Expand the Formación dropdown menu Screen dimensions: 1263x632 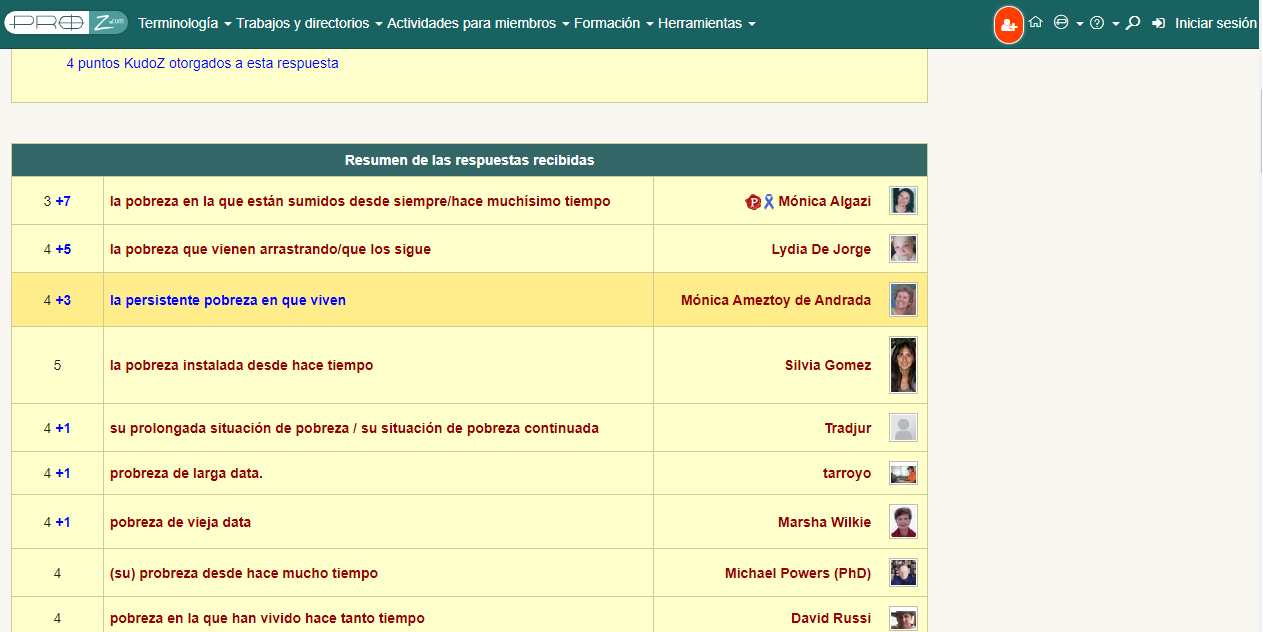(613, 23)
